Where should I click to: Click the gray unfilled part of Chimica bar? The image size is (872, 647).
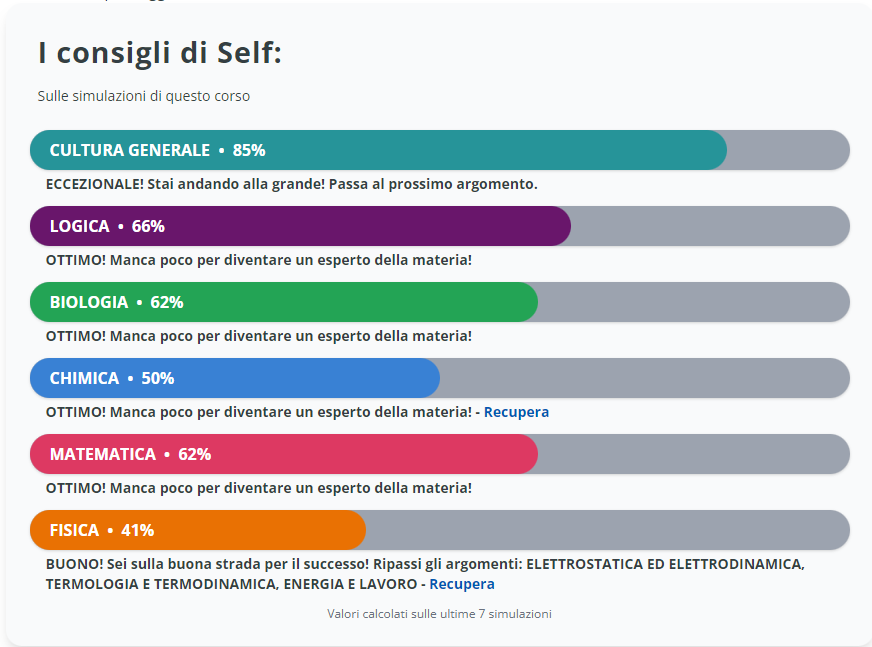click(644, 378)
